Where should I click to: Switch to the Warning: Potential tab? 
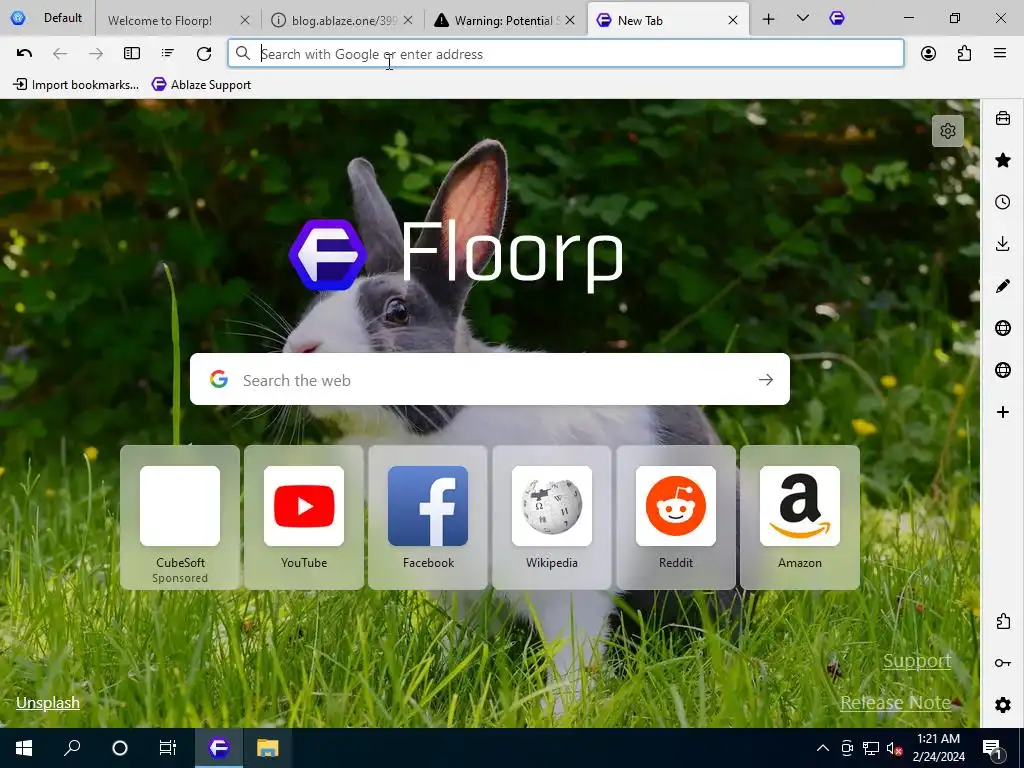coord(506,20)
